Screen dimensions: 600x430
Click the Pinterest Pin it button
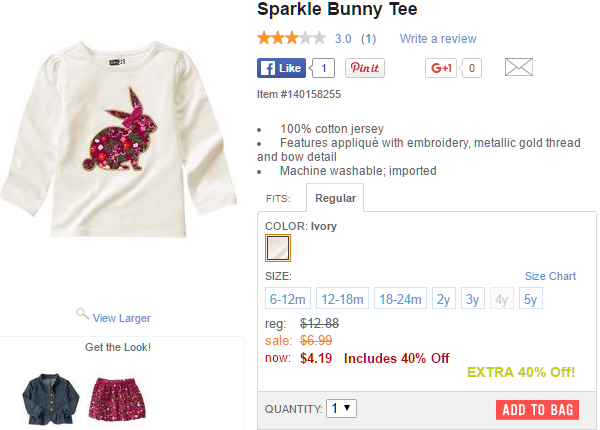click(365, 68)
